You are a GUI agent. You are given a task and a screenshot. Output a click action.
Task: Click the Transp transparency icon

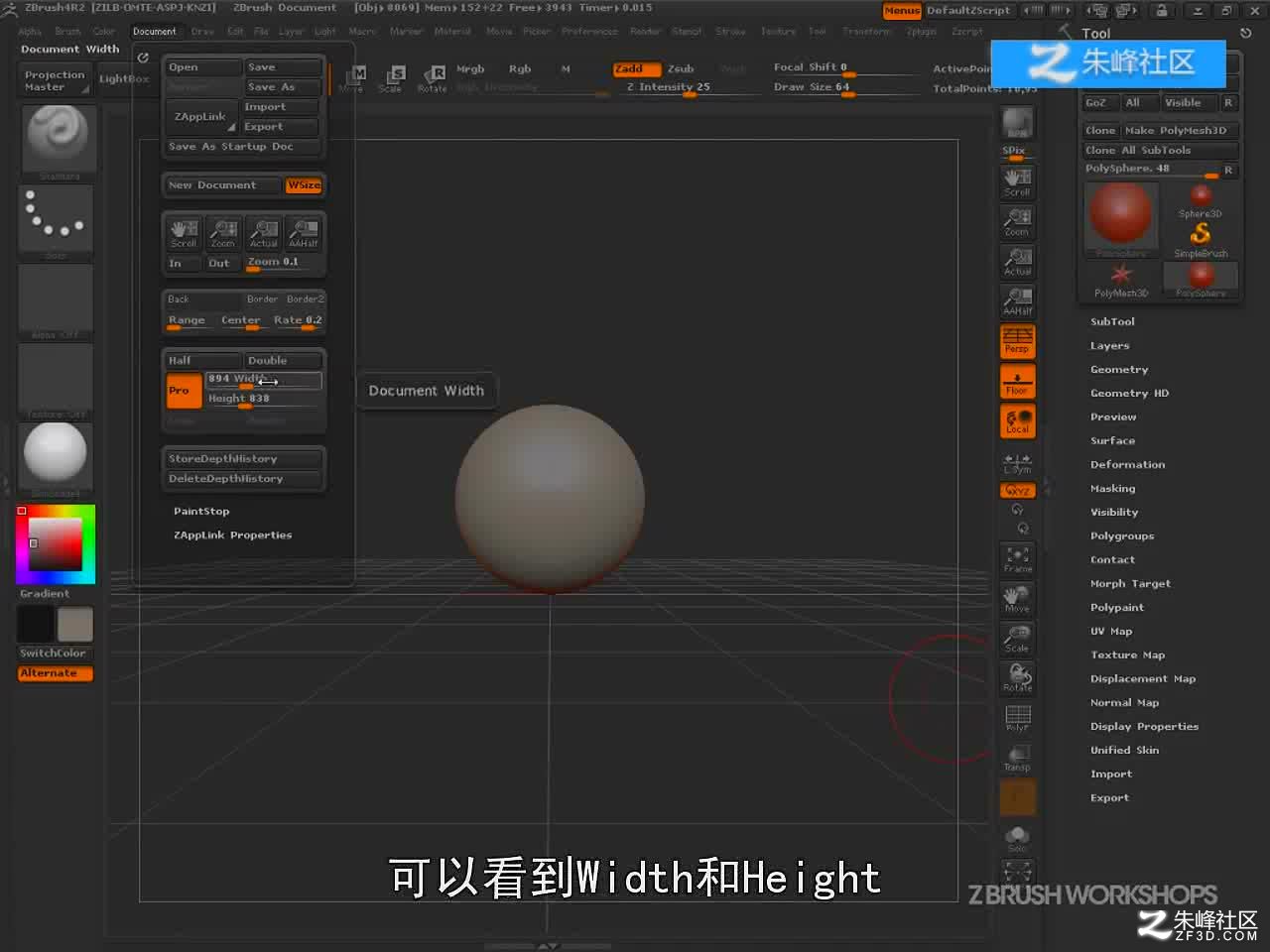tap(1017, 758)
